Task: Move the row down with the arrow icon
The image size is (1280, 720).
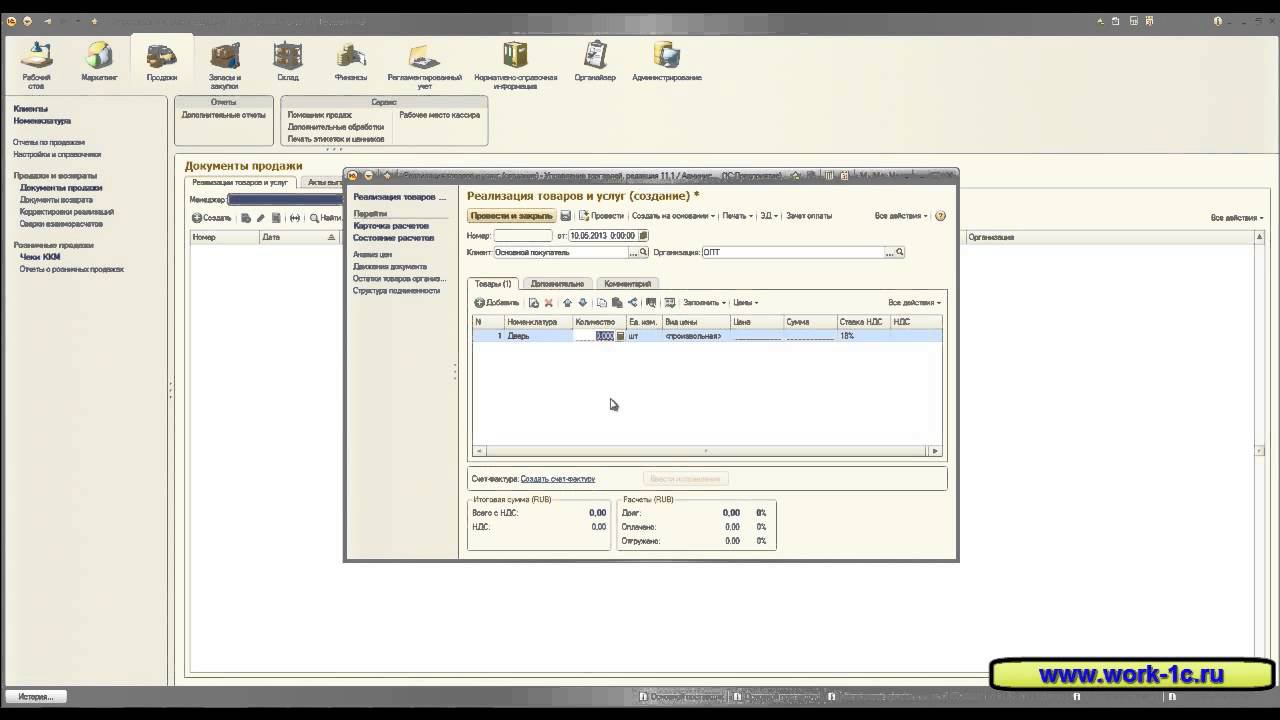Action: tap(583, 303)
